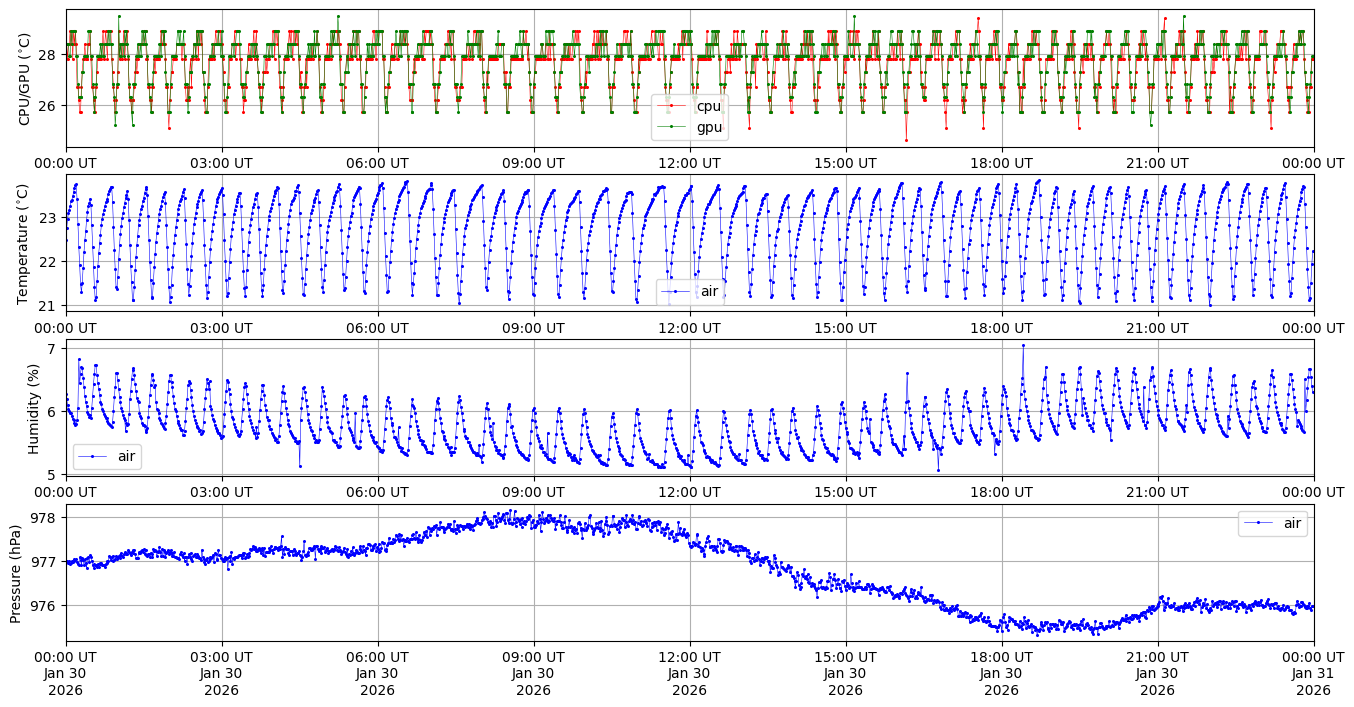This screenshot has height=707, width=1354.
Task: Click the 978 tick on the Pressure axis
Action: [47, 518]
